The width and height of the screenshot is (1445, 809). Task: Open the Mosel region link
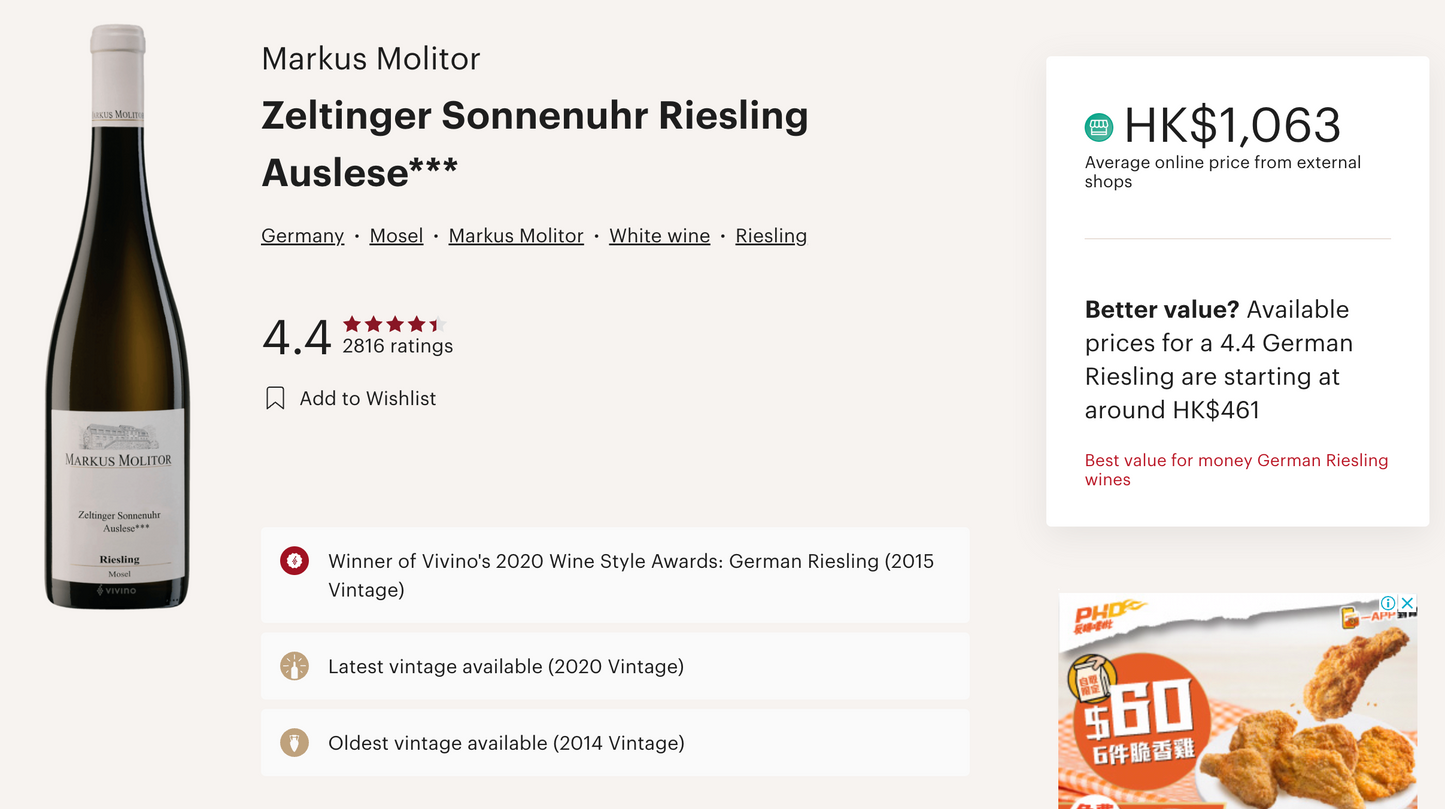click(396, 236)
